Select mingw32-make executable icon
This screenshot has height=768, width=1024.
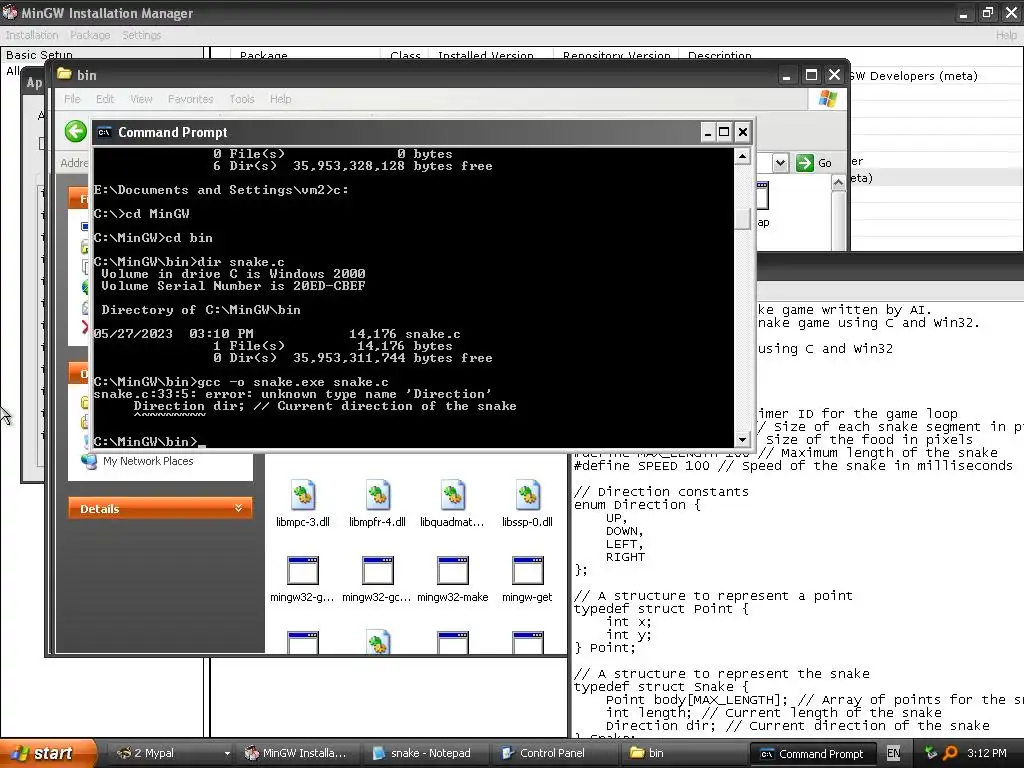(453, 571)
